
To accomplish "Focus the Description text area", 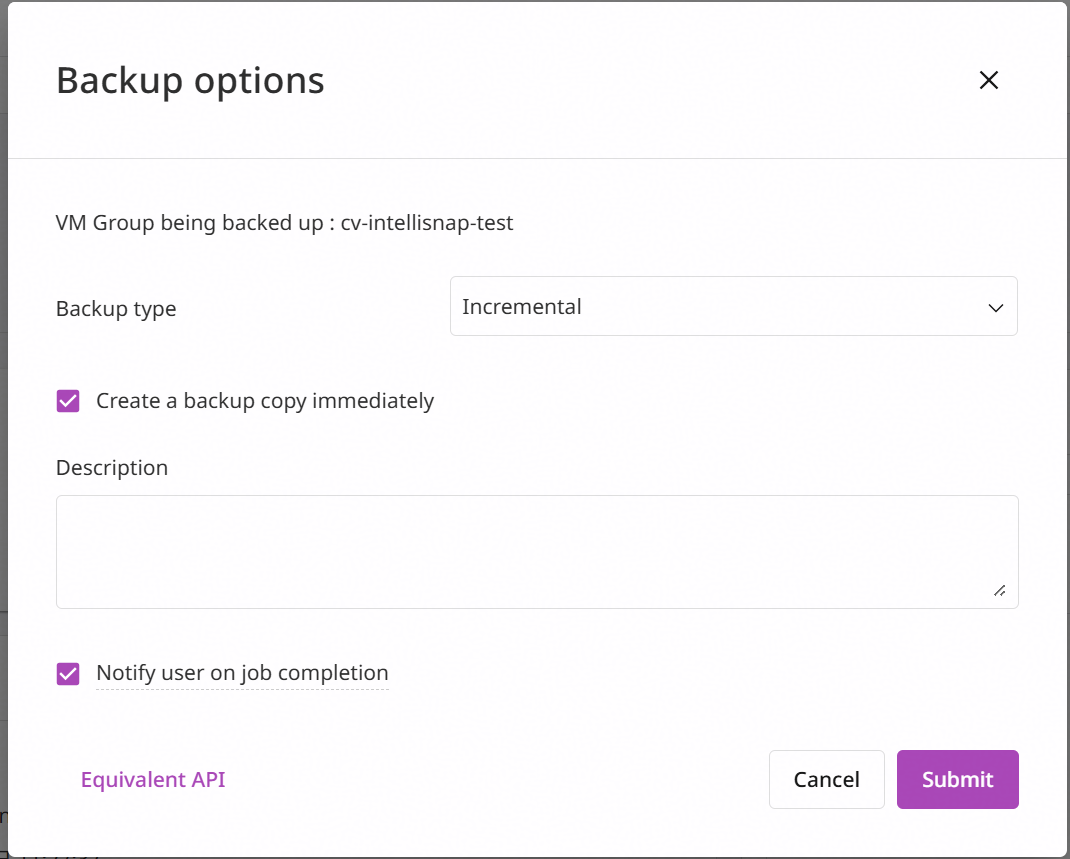I will point(537,552).
